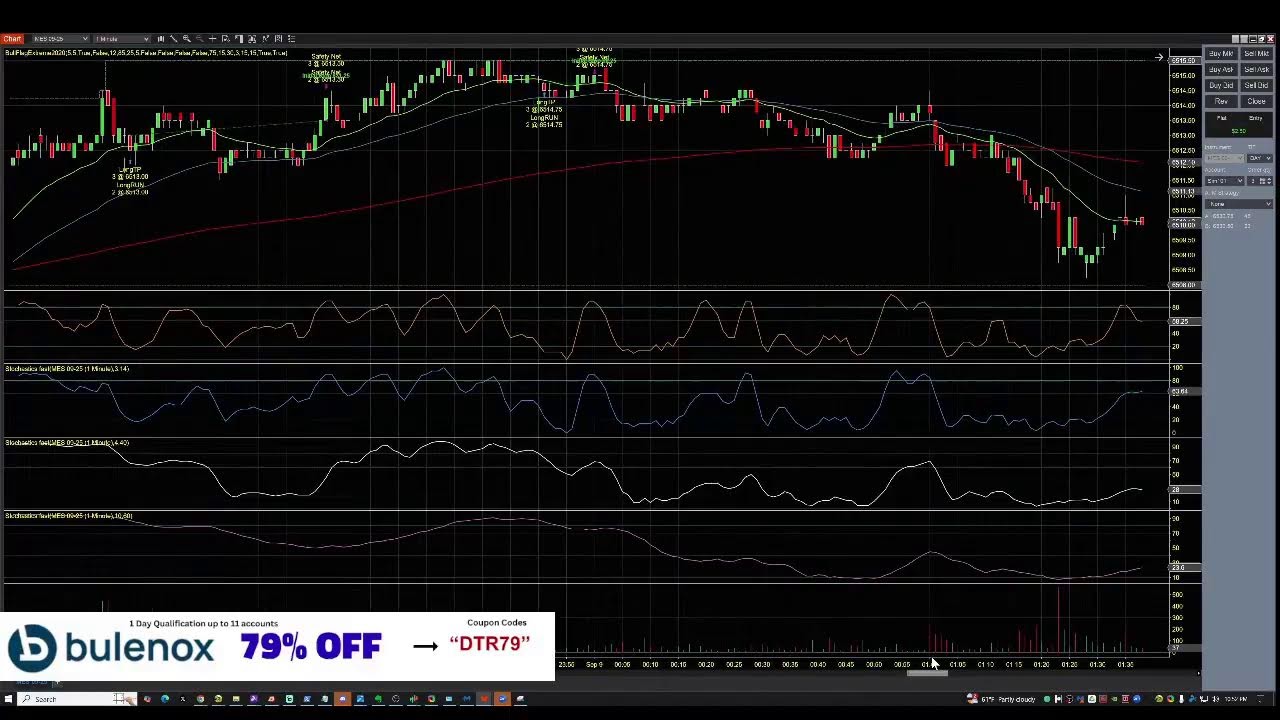
Task: Open the MES 09-25 instrument selector dropdown
Action: (x=60, y=39)
